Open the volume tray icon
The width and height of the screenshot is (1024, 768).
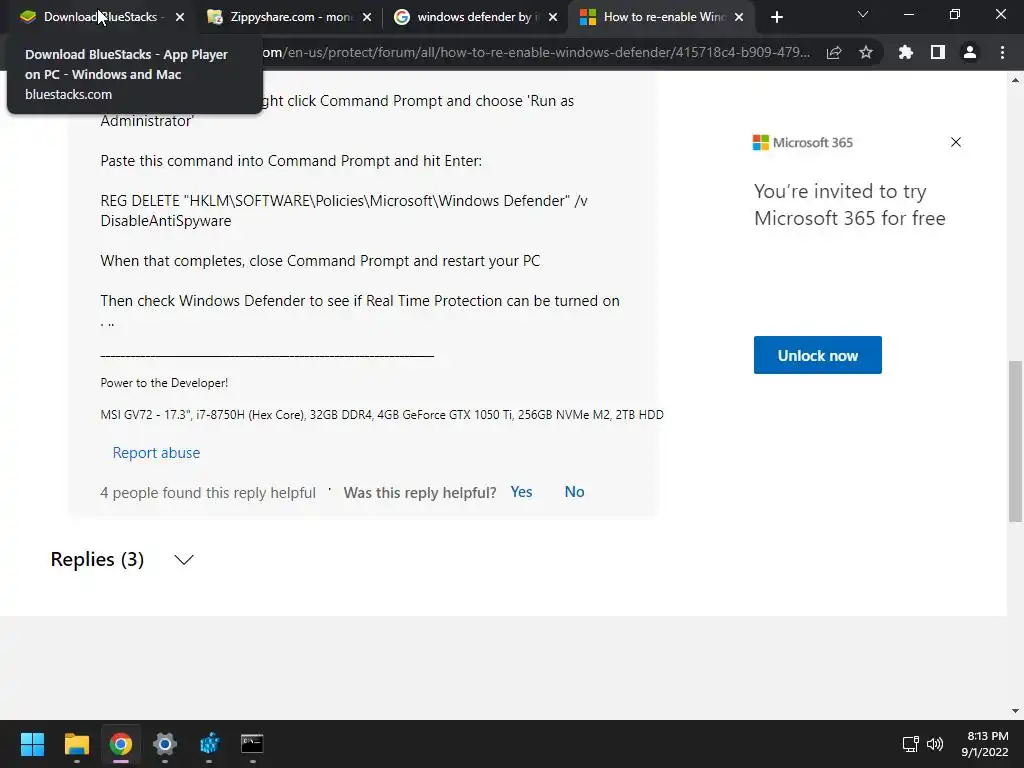935,744
